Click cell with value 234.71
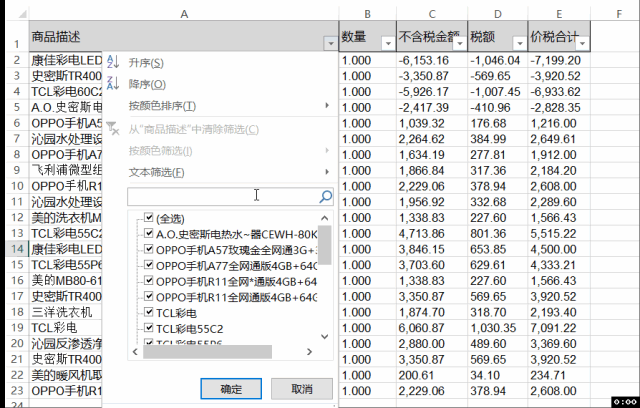This screenshot has width=640, height=408. click(x=559, y=375)
